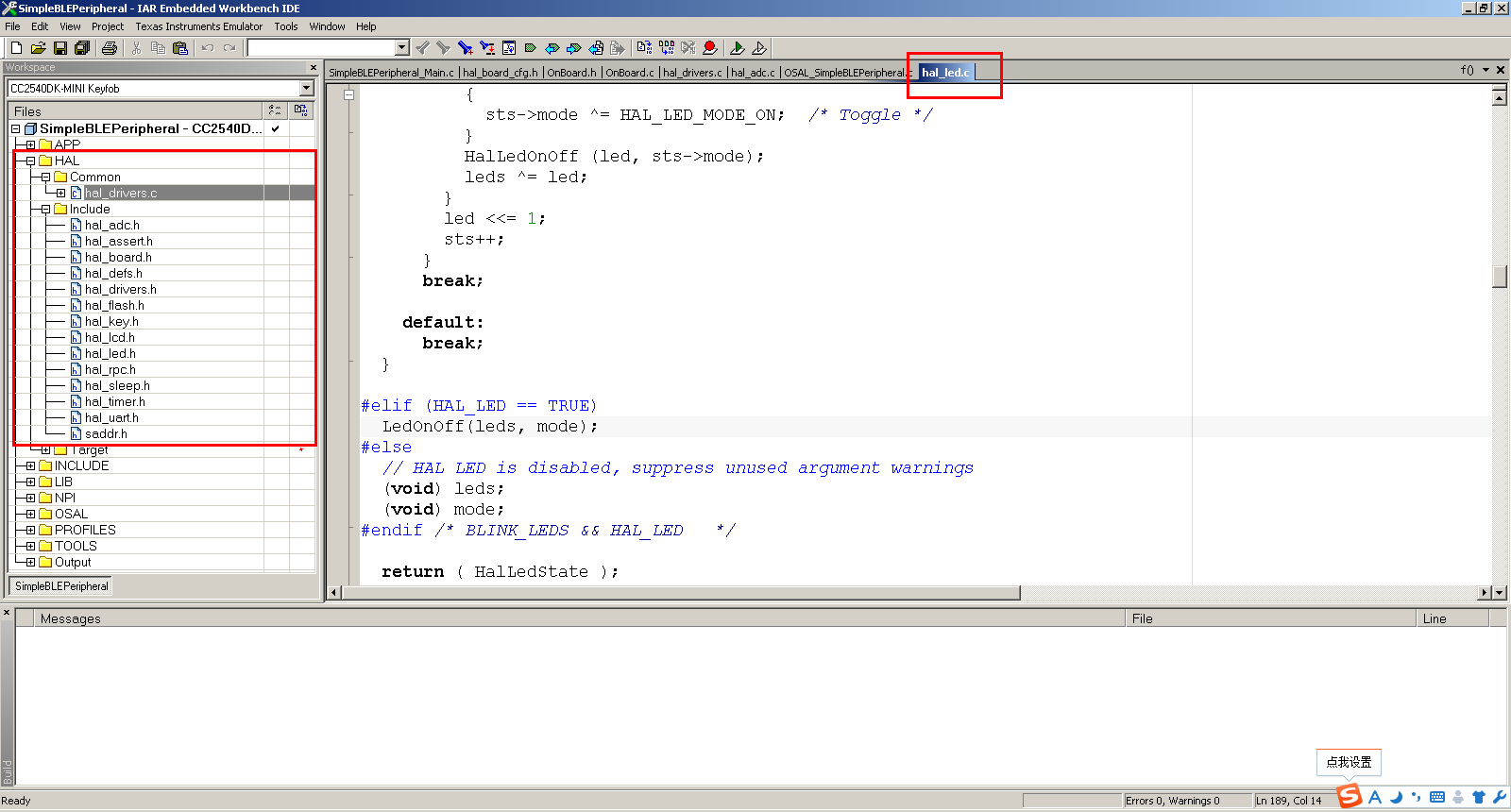Expand the hal_drivers.c tree node
The width and height of the screenshot is (1511, 812).
click(x=60, y=193)
